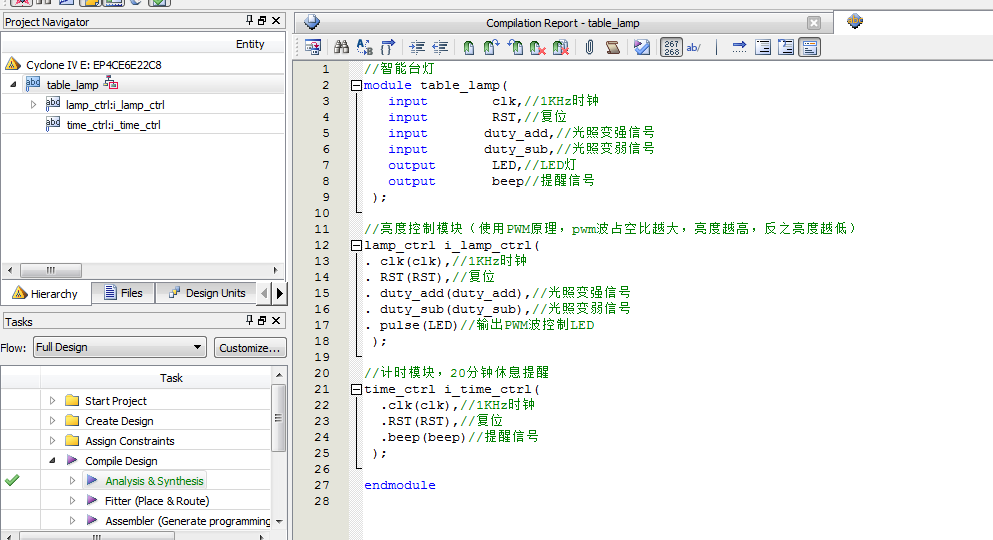
Task: Close the Project Navigator panel
Action: click(276, 20)
